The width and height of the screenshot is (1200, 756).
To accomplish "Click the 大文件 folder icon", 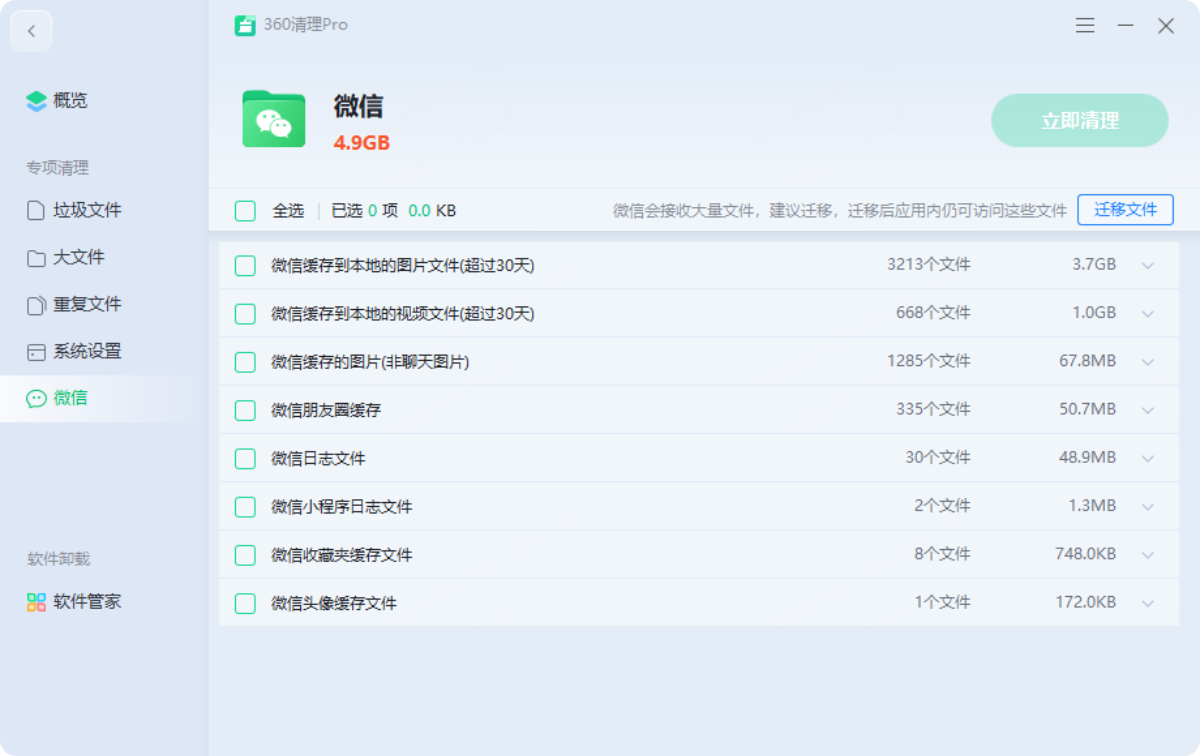I will (x=36, y=258).
